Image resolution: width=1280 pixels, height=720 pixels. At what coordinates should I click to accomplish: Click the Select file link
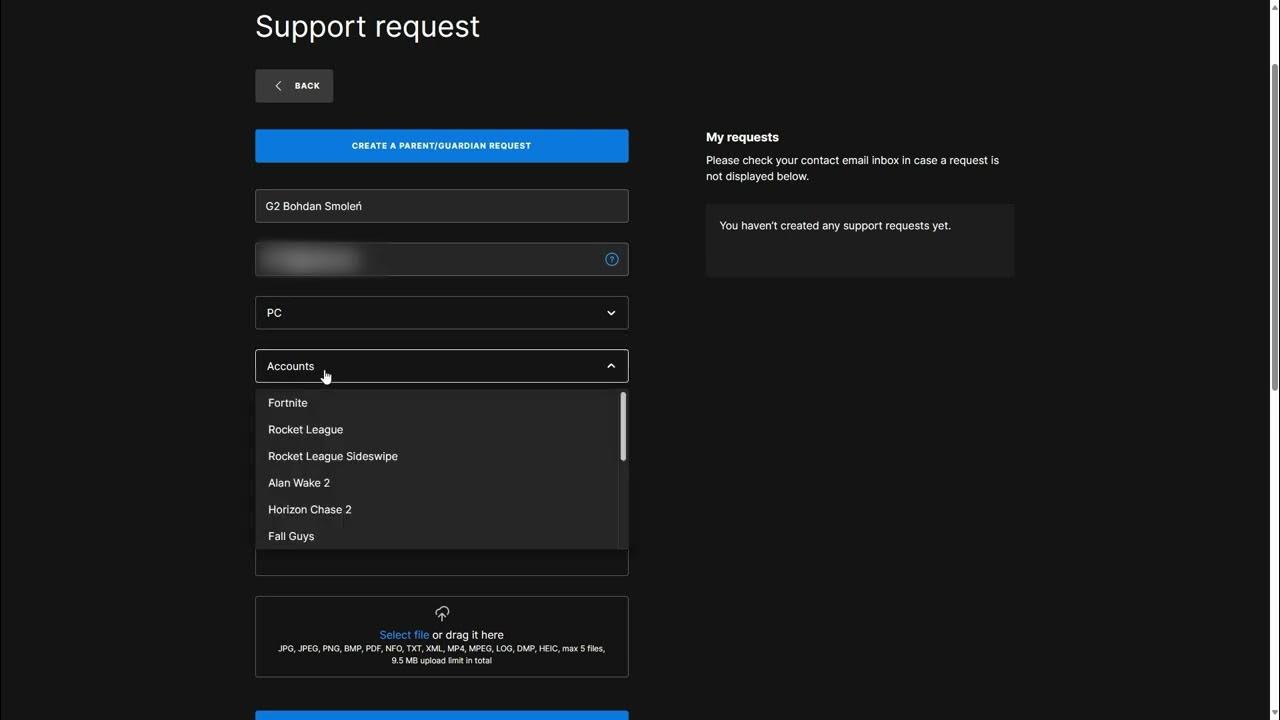[x=404, y=635]
